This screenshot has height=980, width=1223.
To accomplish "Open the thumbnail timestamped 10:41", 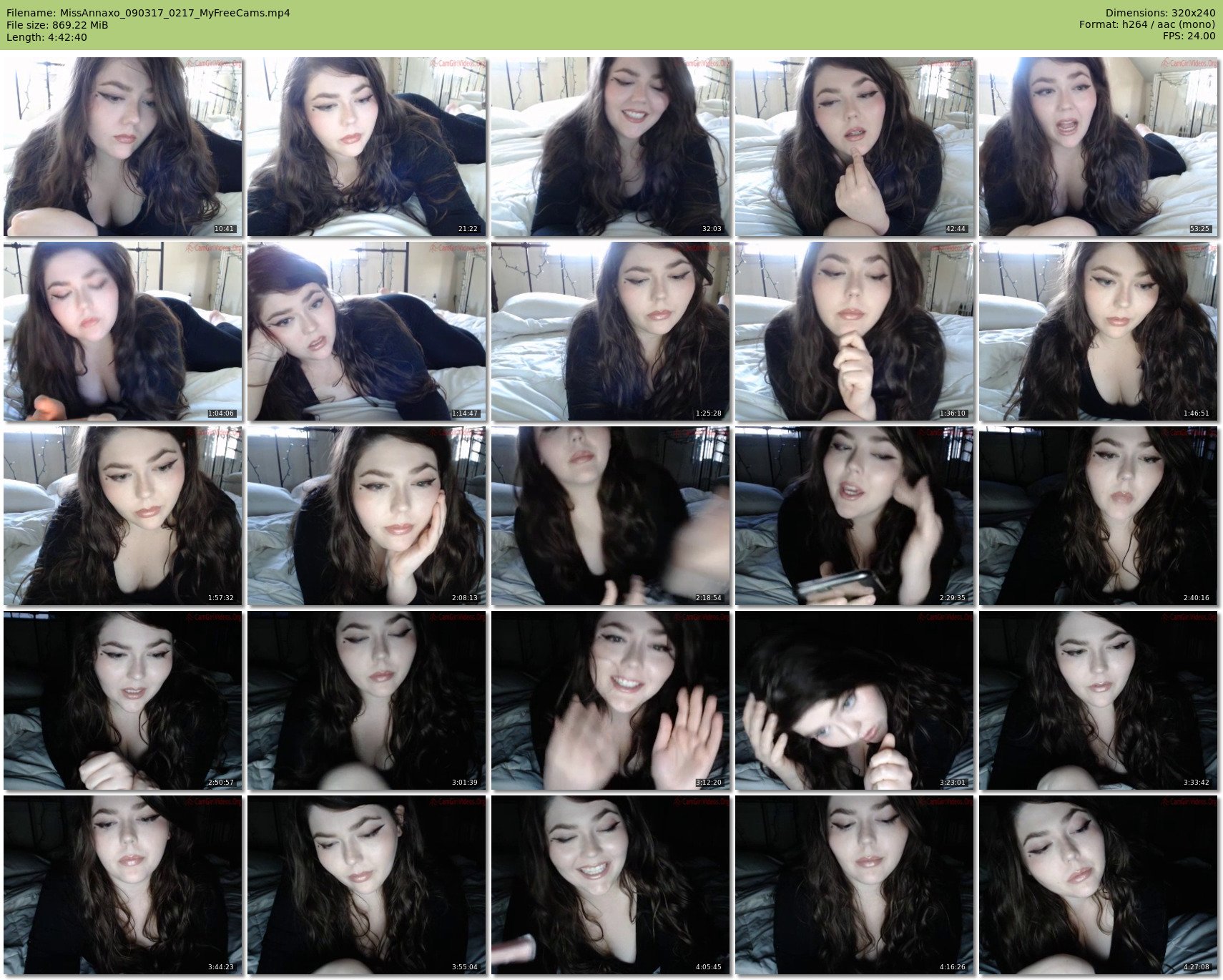I will (x=122, y=147).
